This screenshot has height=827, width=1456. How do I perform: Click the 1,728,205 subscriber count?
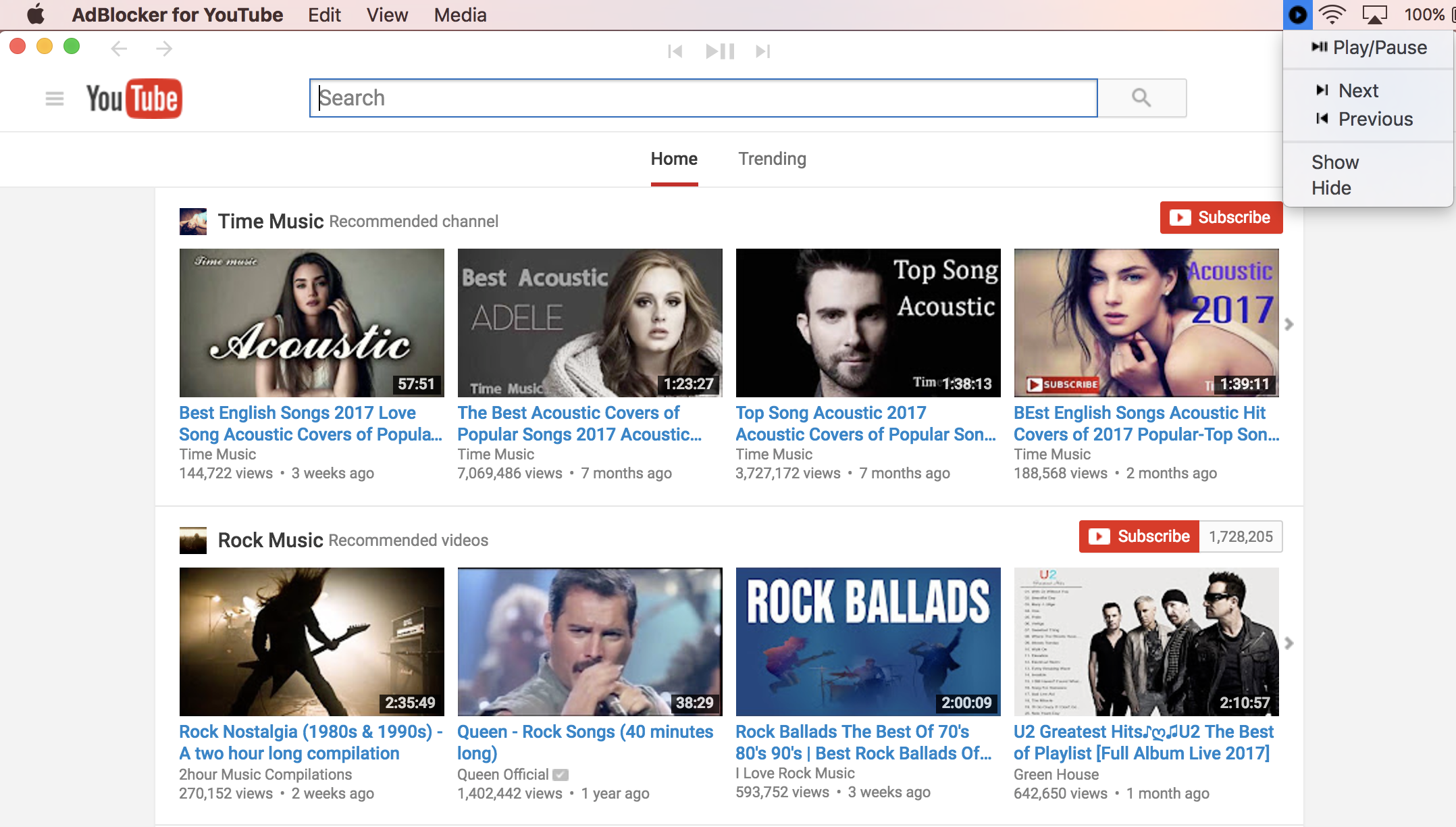tap(1241, 536)
